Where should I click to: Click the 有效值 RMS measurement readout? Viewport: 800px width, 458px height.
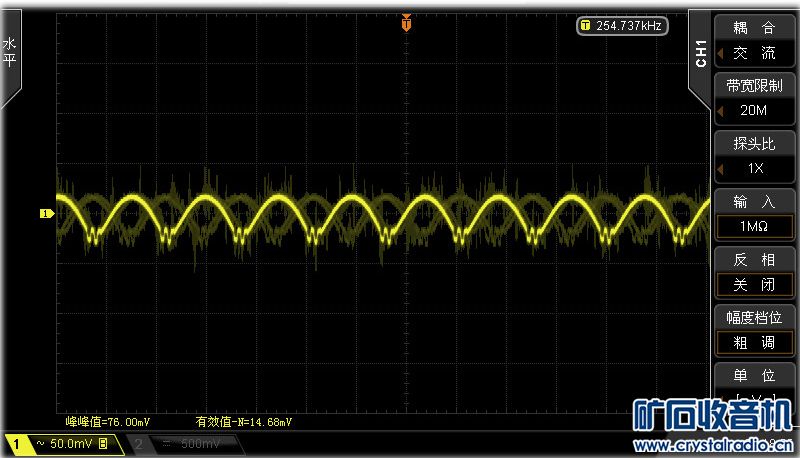pyautogui.click(x=243, y=422)
